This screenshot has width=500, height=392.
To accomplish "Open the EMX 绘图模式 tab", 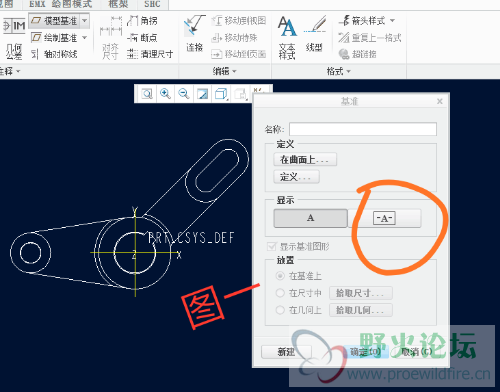I will tap(60, 4).
